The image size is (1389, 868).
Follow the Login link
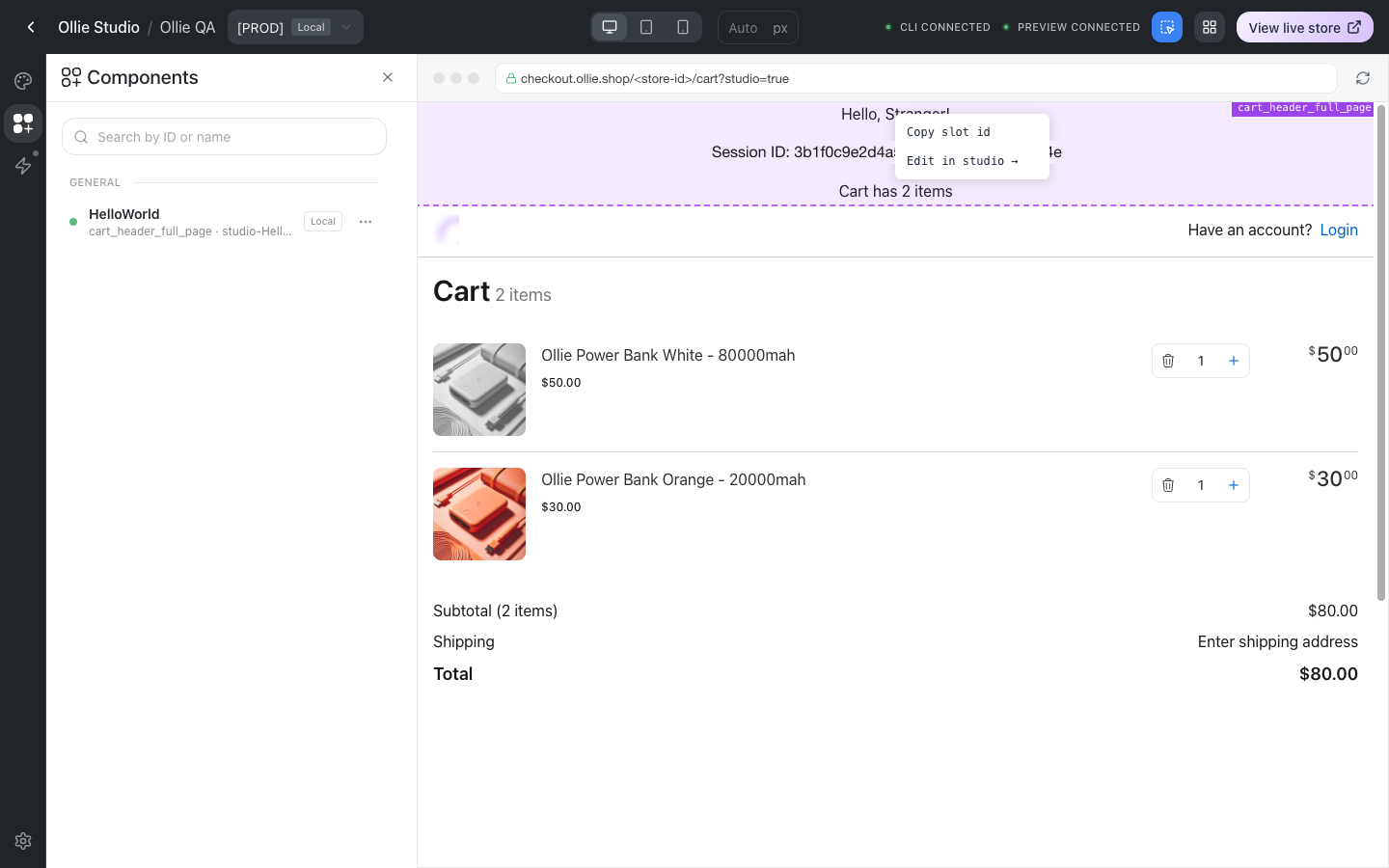pos(1339,230)
